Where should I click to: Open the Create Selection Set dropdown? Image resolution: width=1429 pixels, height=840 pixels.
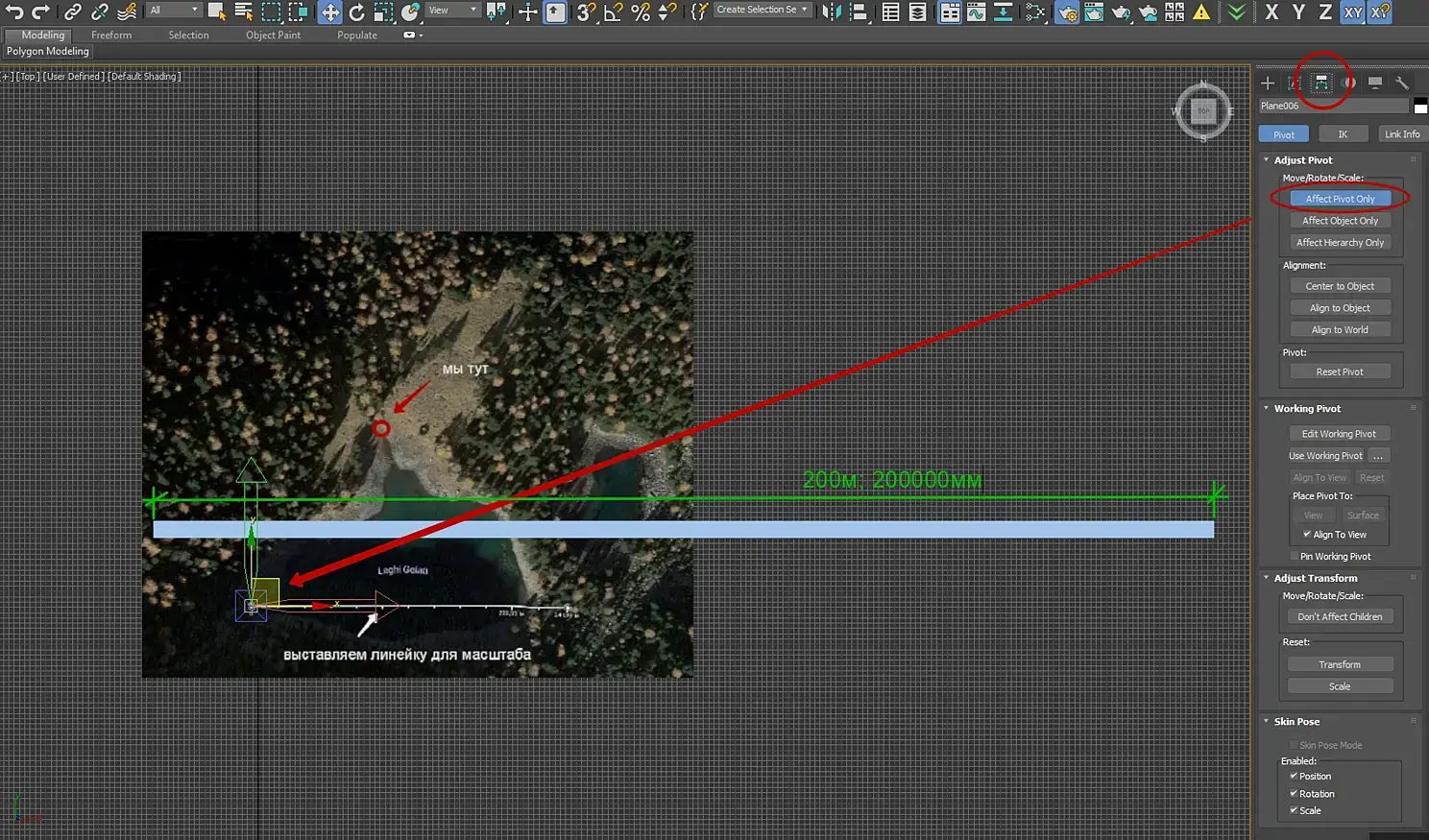pos(762,10)
